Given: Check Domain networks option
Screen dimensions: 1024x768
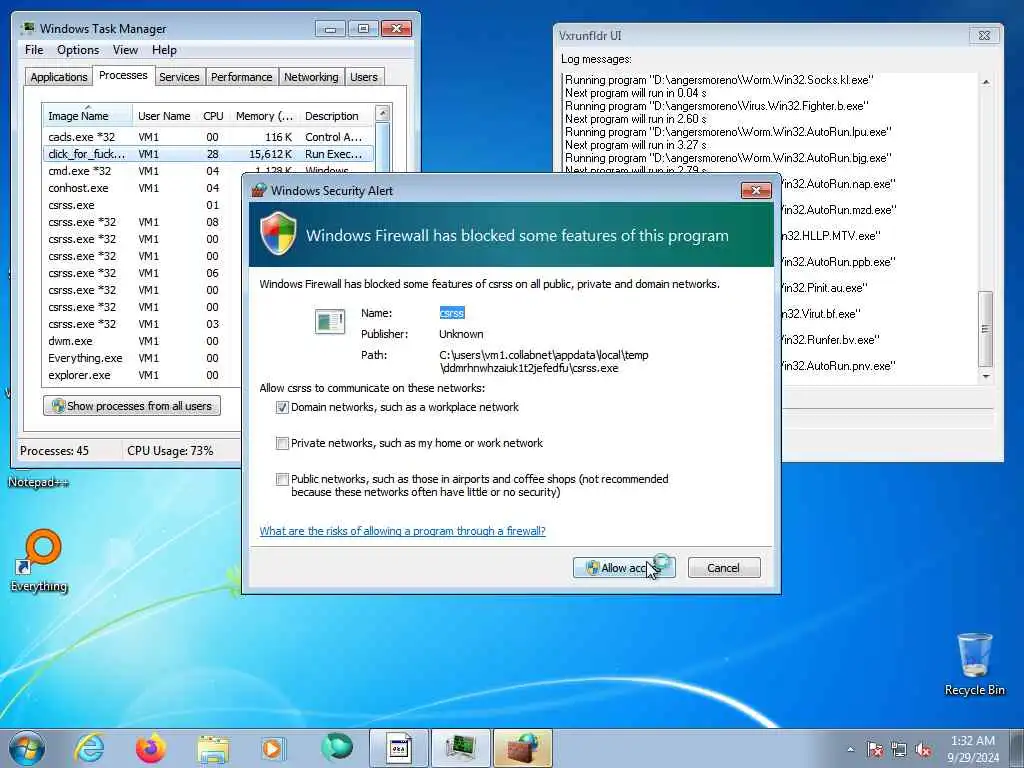Looking at the screenshot, I should (282, 408).
